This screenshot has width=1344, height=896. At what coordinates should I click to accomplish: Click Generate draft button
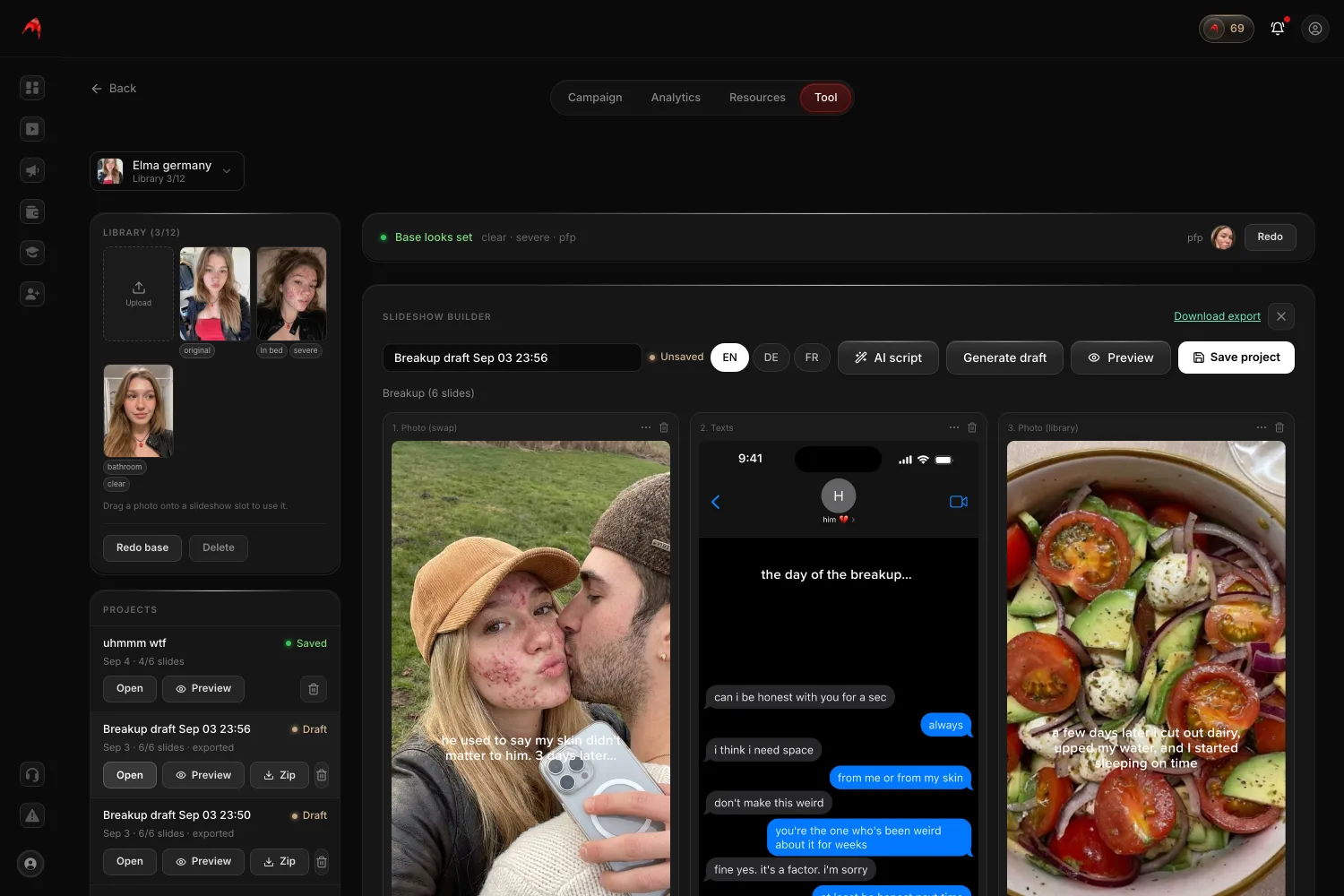(x=1004, y=358)
